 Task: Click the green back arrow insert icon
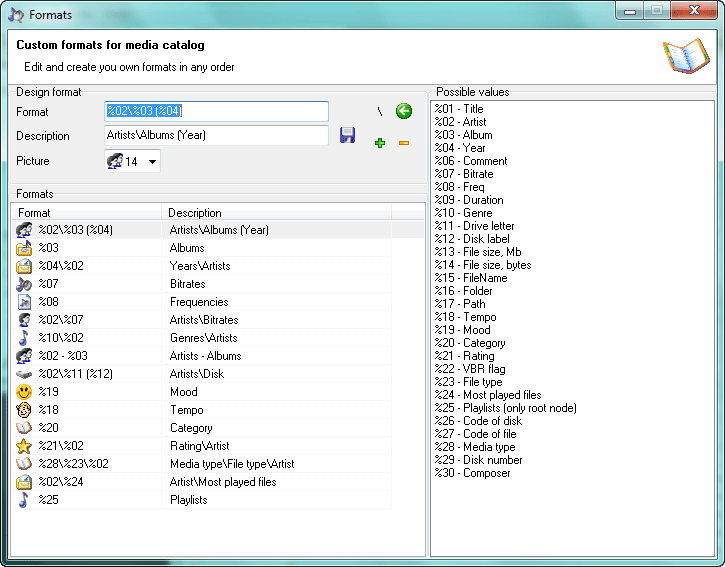tap(404, 111)
